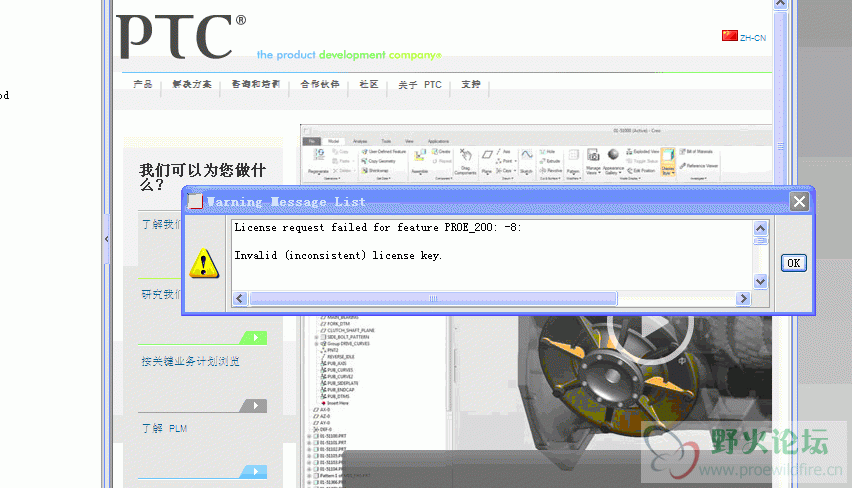
Task: Open the 解决方案 navigation menu
Action: 192,84
